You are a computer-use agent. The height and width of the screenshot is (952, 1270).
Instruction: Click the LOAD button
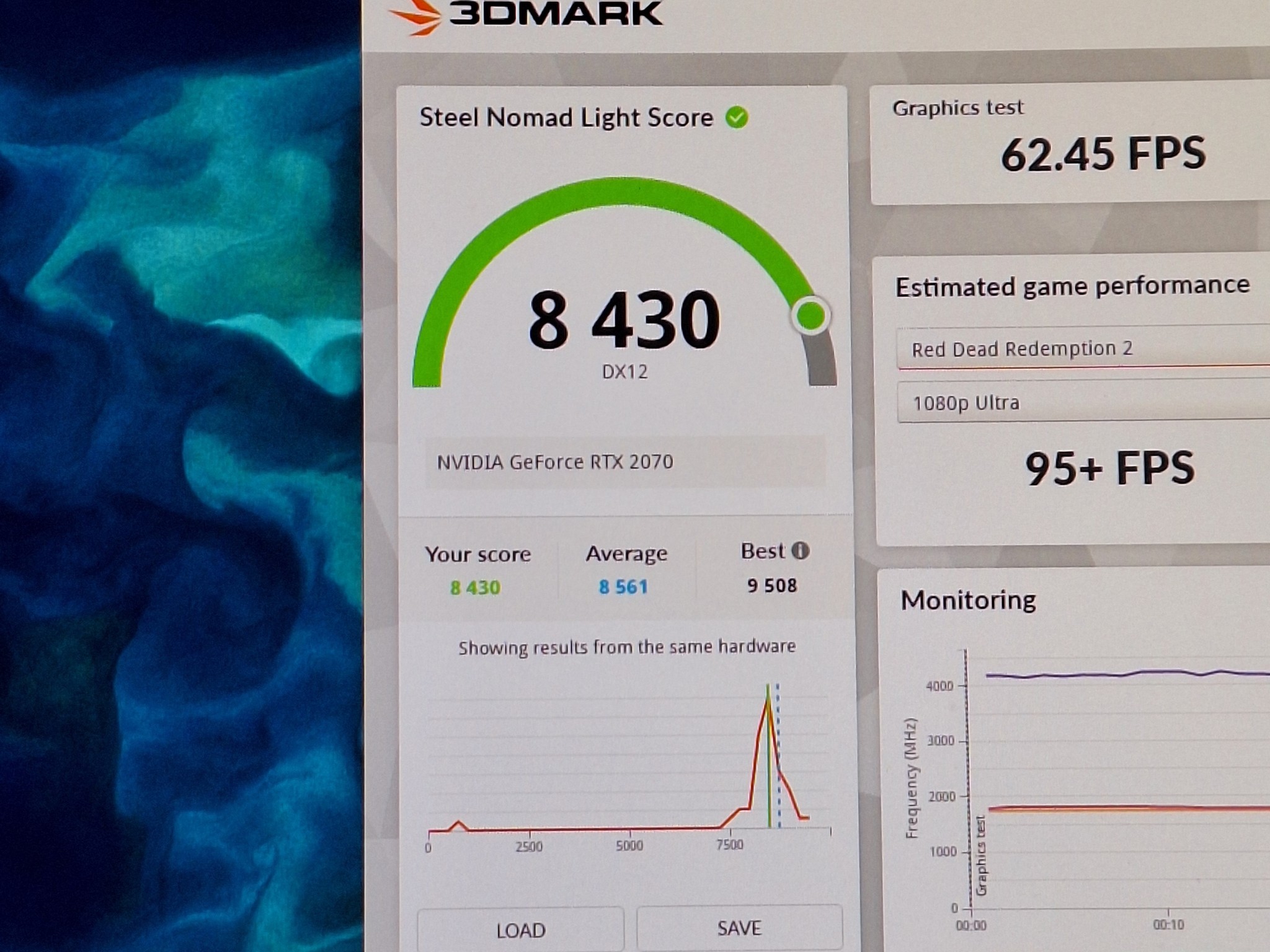pos(521,930)
